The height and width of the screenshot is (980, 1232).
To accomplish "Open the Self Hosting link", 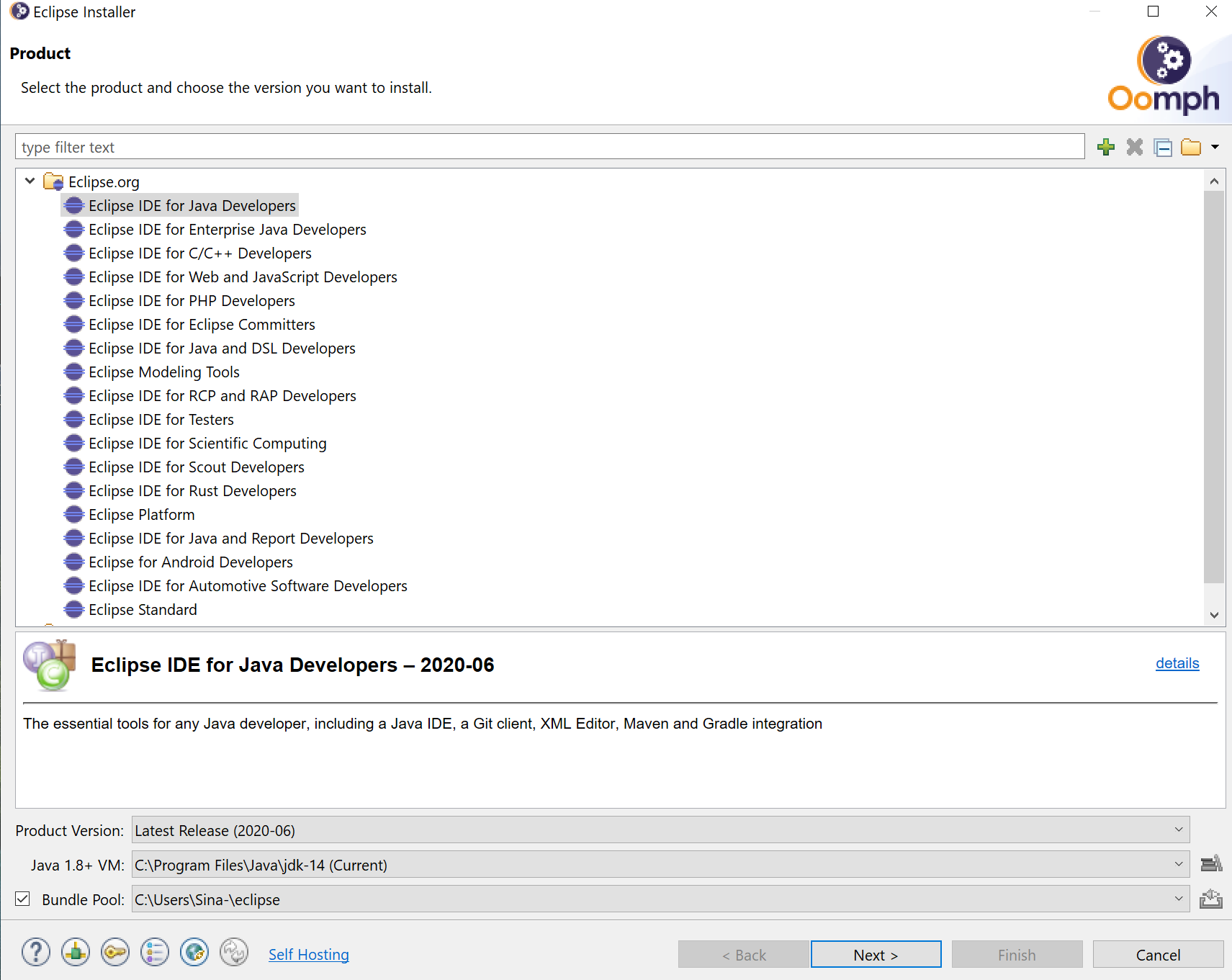I will [308, 954].
